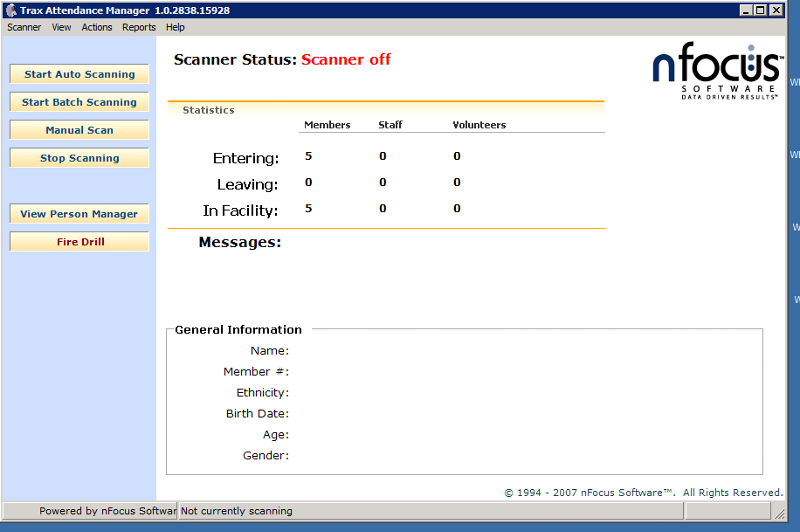Click the 'Volunteers' column header
This screenshot has width=800, height=532.
pos(479,125)
